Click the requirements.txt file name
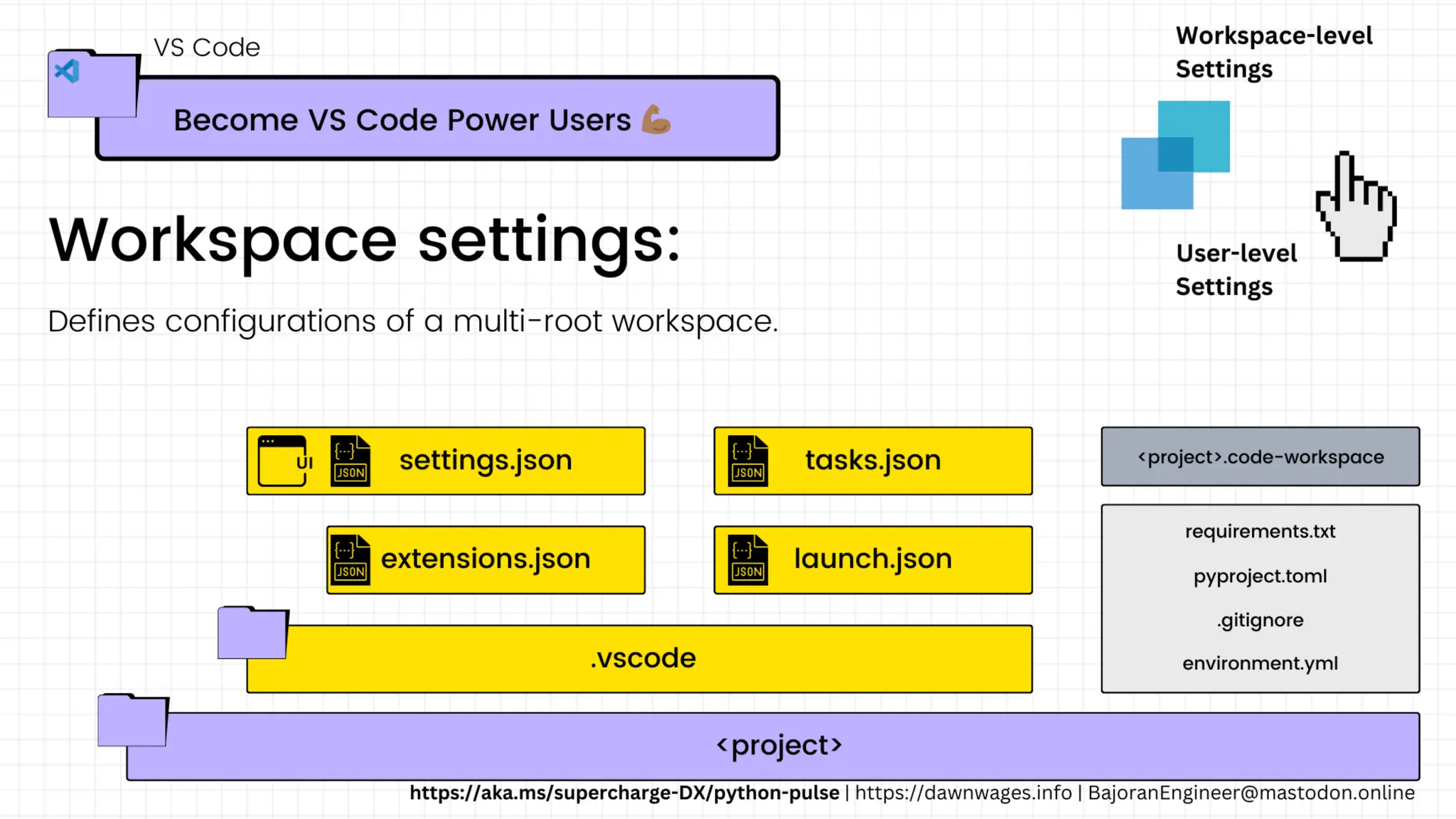This screenshot has height=819, width=1456. coord(1260,531)
